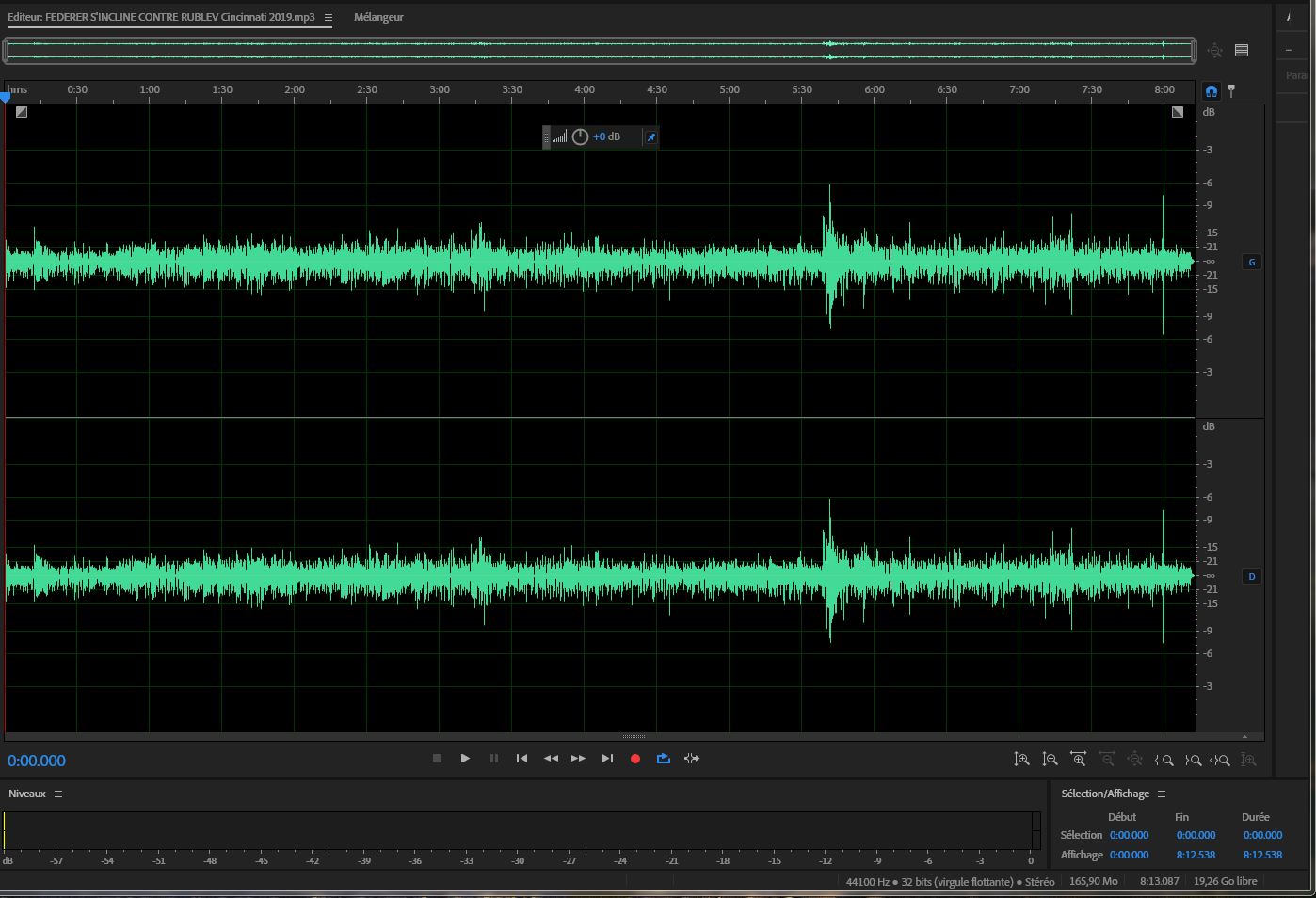Toggle the right channel D button
The height and width of the screenshot is (898, 1316).
(x=1252, y=577)
